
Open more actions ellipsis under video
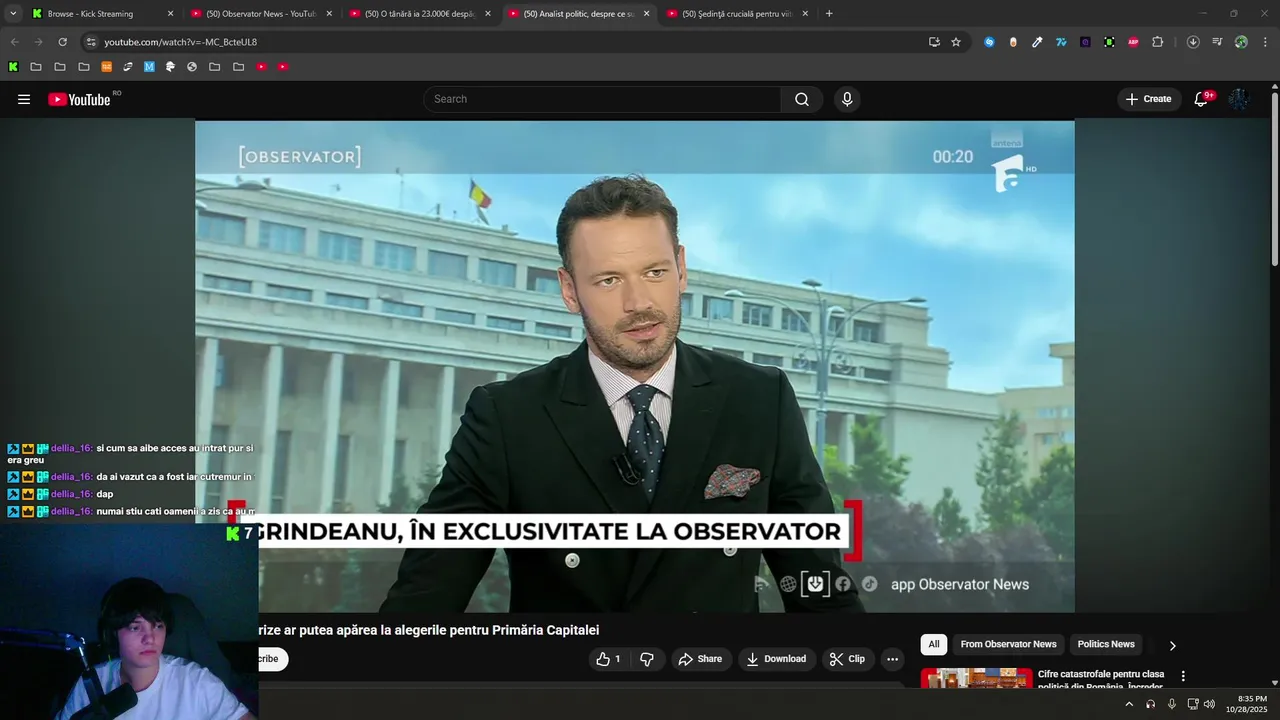(x=893, y=659)
